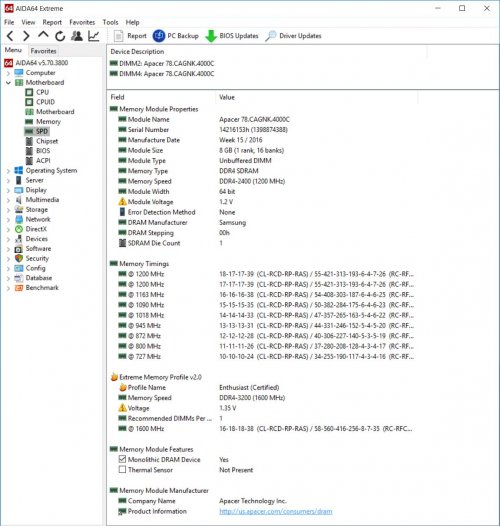
Task: Switch to the Menu tab
Action: pos(13,50)
